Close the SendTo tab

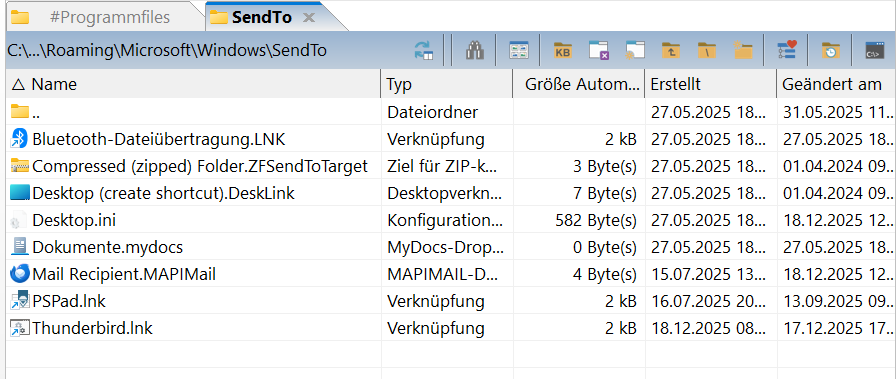tap(309, 18)
